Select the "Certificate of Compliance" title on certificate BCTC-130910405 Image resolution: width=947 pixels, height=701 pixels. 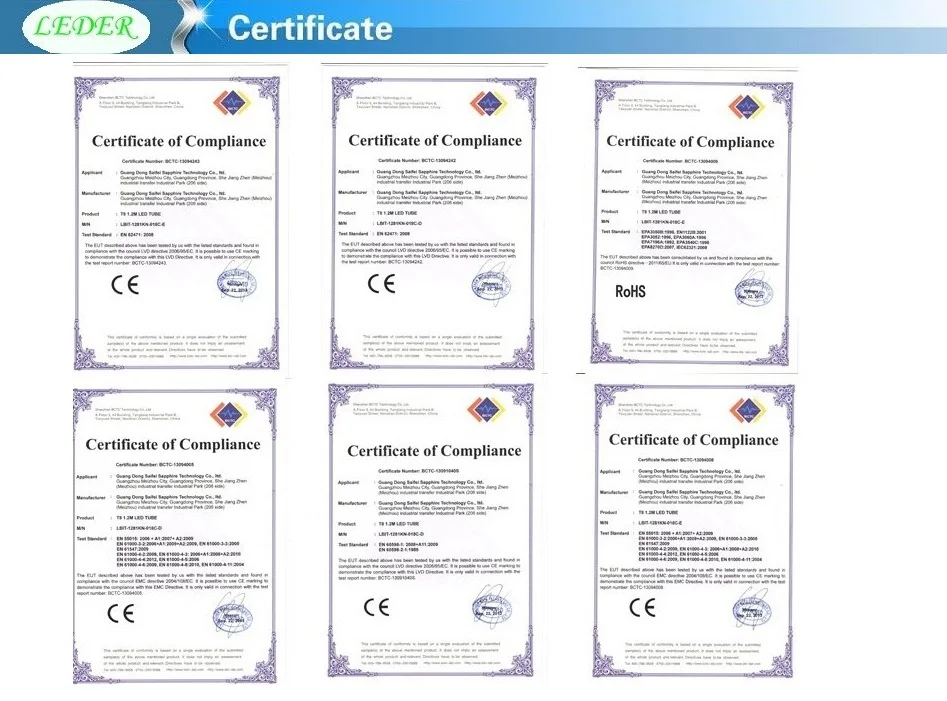point(434,451)
